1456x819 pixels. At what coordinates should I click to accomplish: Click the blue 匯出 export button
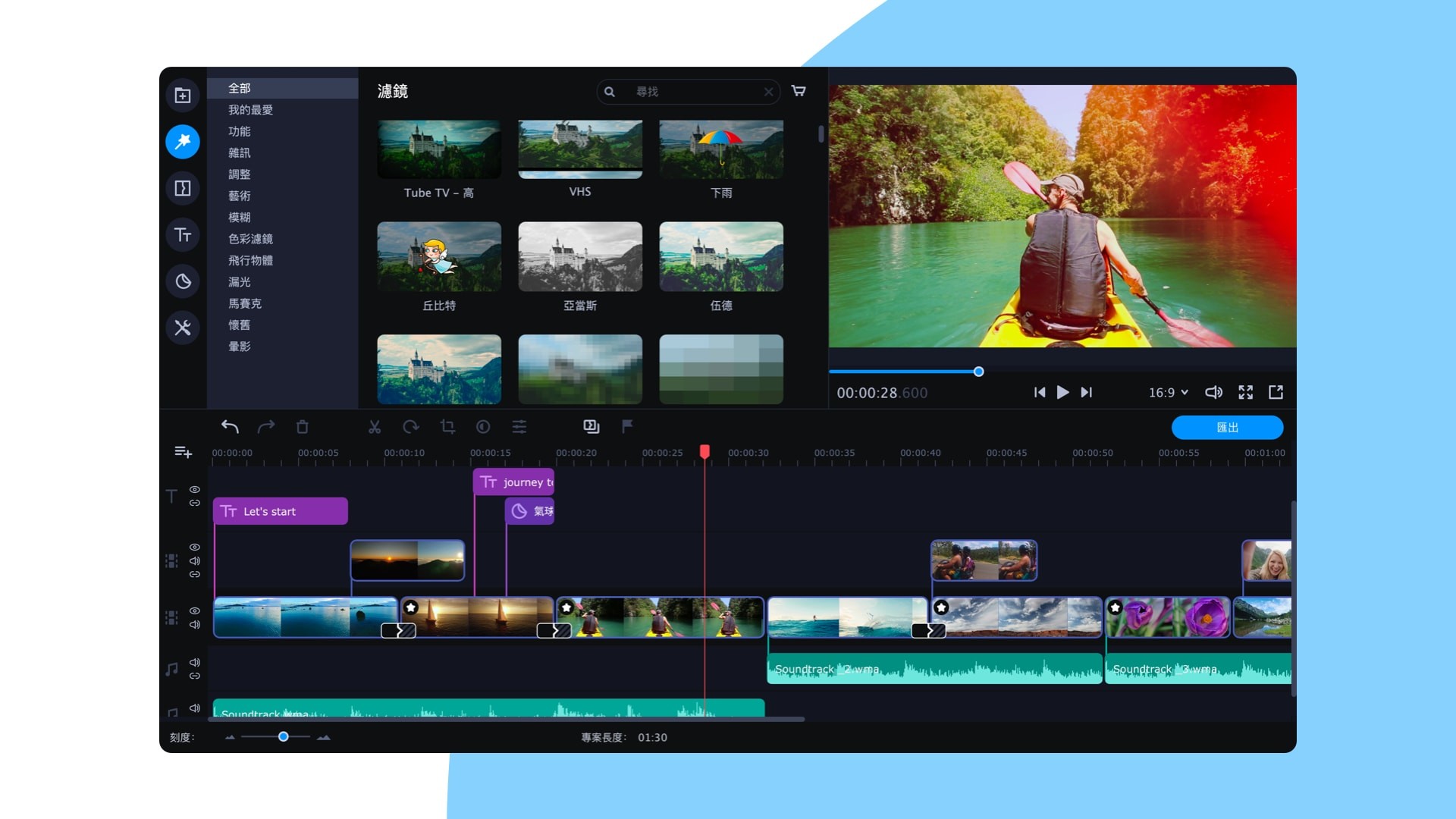point(1227,428)
